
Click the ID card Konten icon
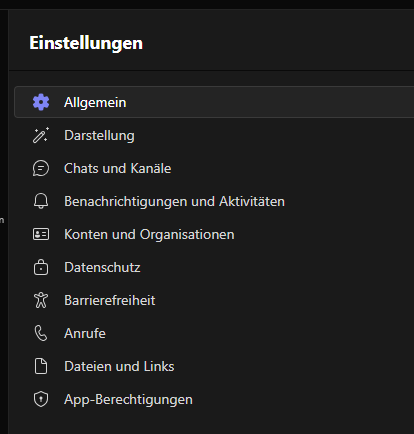point(41,234)
